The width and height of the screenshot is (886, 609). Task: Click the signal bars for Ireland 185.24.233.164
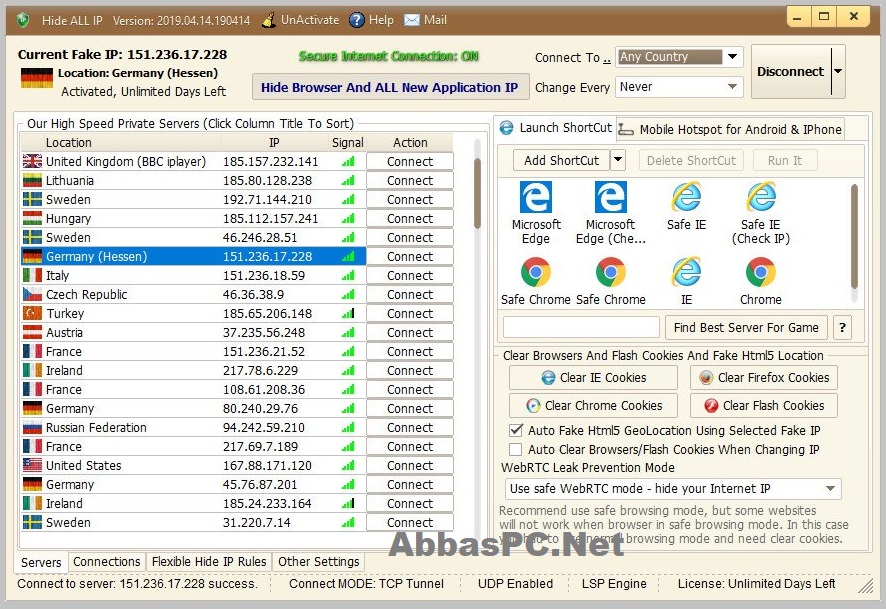coord(348,503)
